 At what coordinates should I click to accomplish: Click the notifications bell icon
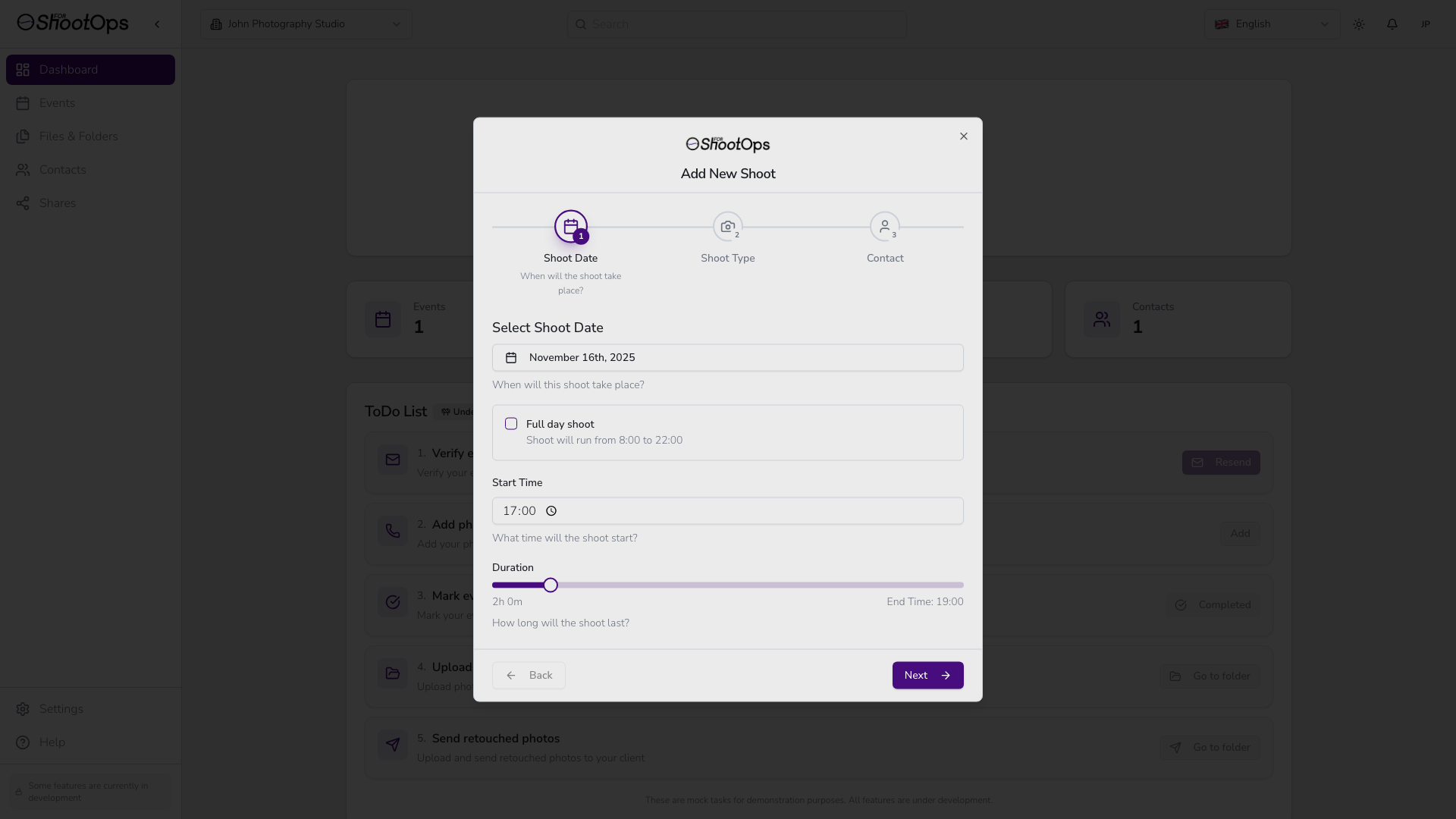[x=1392, y=24]
